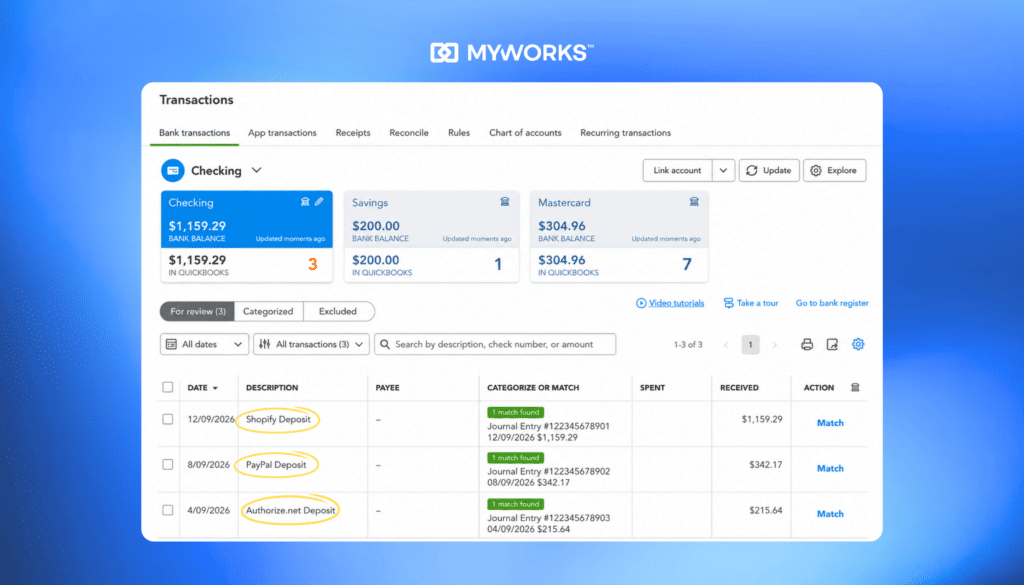This screenshot has height=585, width=1024.
Task: Click the orange 3 count on Checking
Action: click(x=313, y=264)
